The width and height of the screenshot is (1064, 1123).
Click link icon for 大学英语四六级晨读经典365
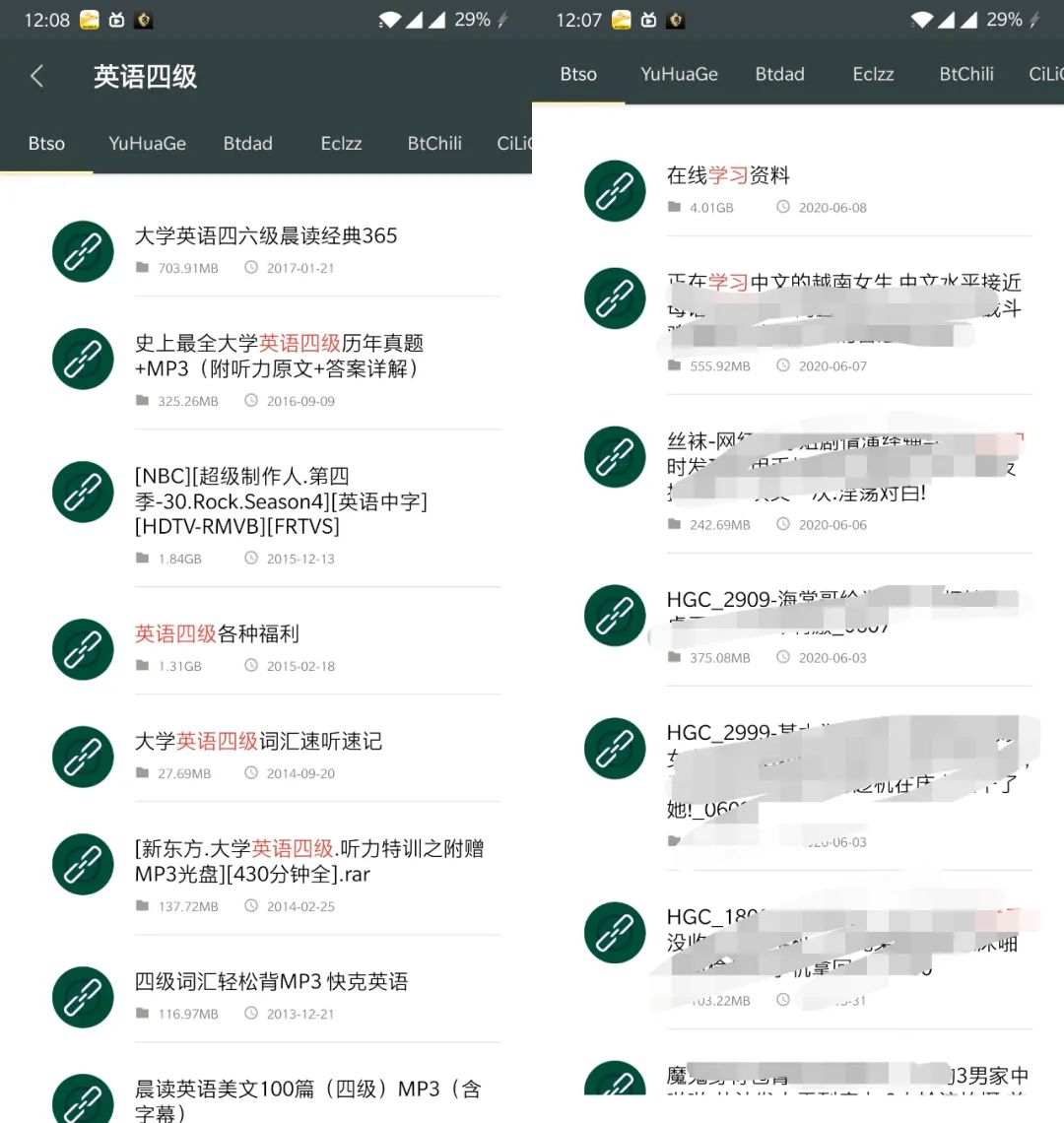[x=83, y=251]
